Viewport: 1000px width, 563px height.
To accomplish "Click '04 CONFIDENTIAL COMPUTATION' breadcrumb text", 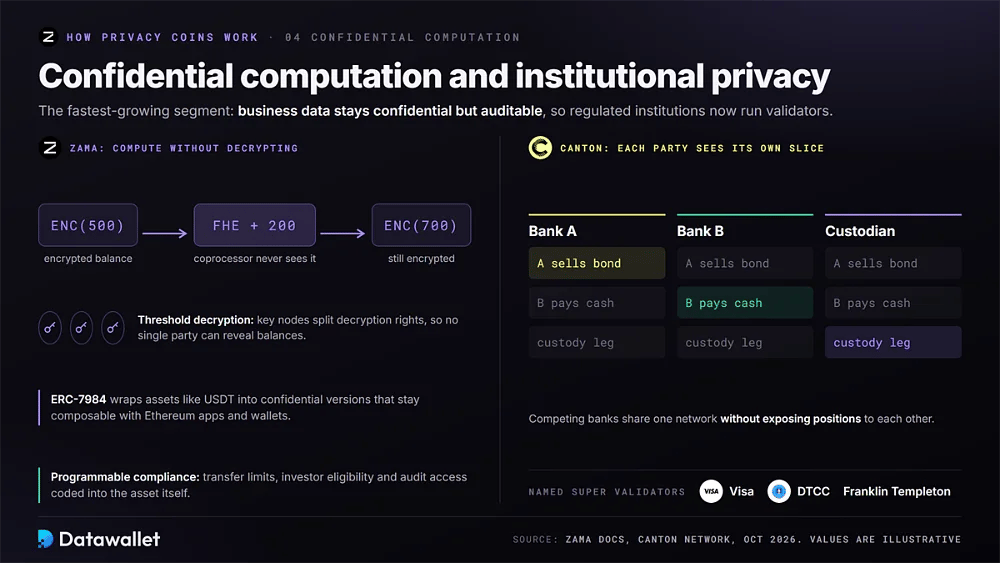I will tap(402, 37).
